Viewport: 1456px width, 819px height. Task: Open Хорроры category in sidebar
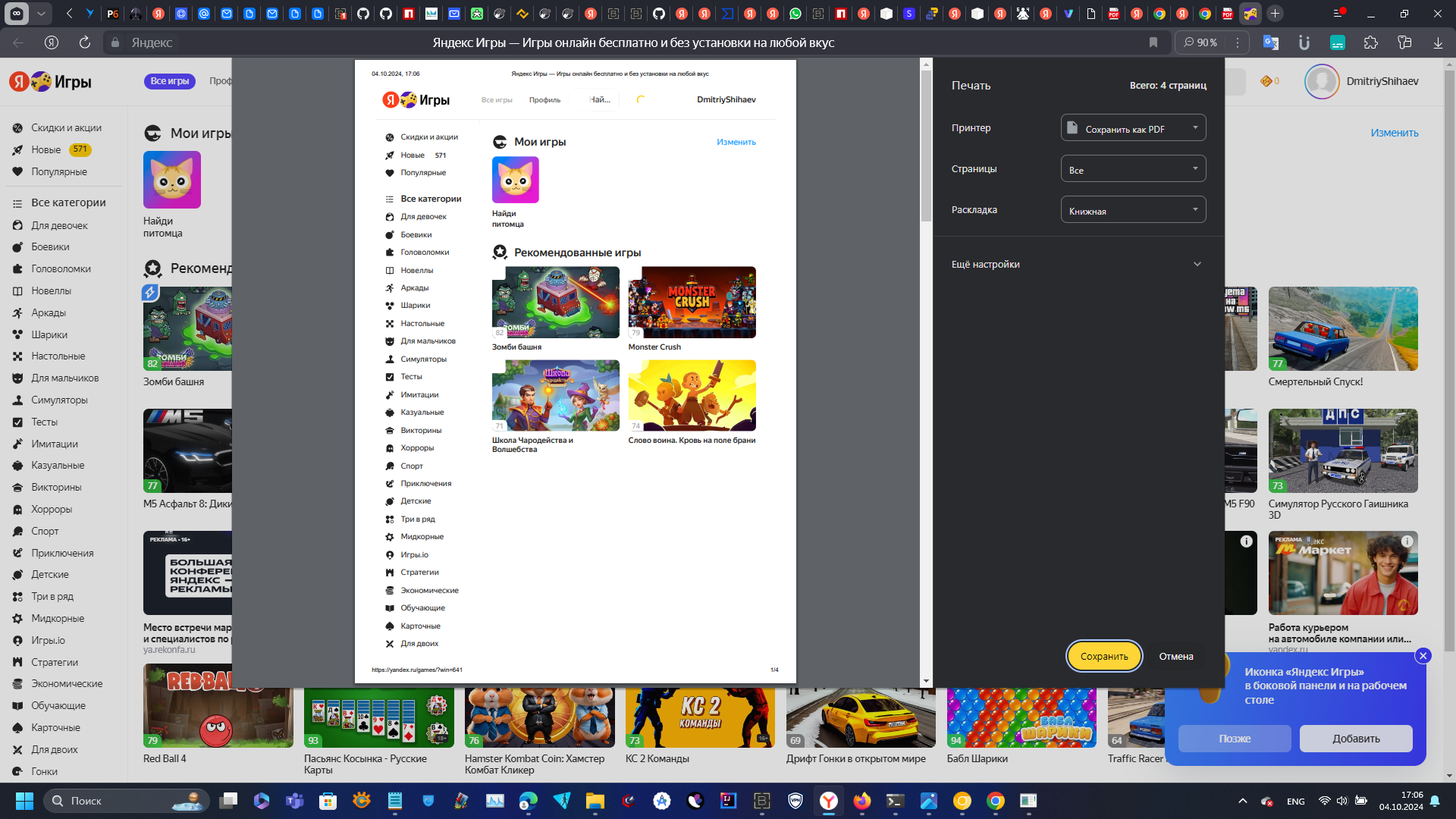click(x=52, y=509)
